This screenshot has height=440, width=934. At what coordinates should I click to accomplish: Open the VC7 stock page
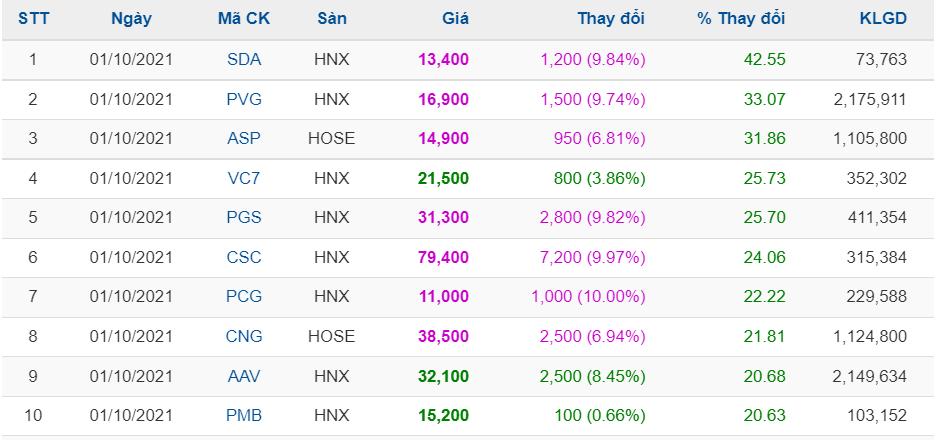coord(244,178)
